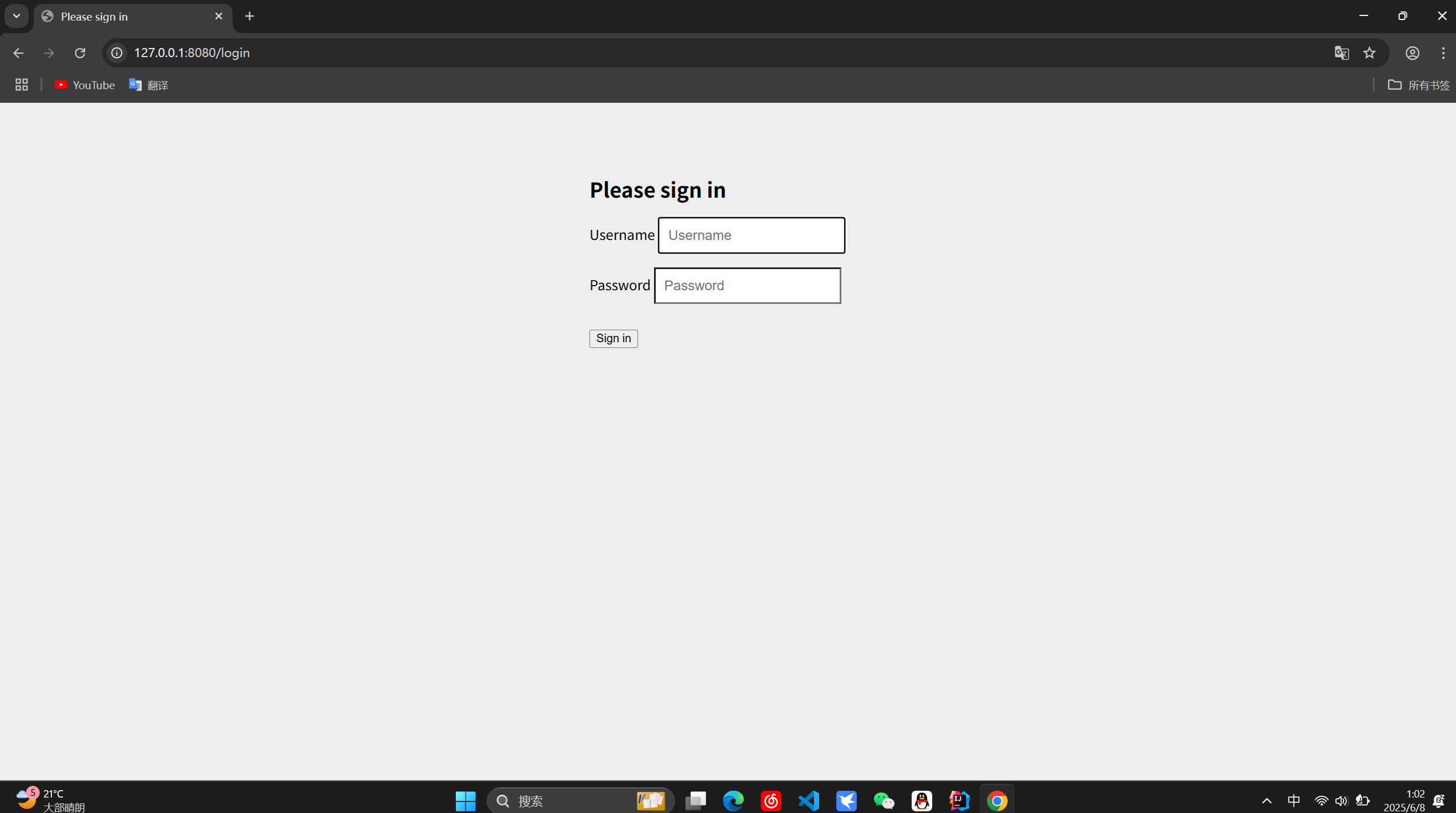Toggle the 中 input method indicator
Image resolution: width=1456 pixels, height=813 pixels.
[x=1294, y=800]
